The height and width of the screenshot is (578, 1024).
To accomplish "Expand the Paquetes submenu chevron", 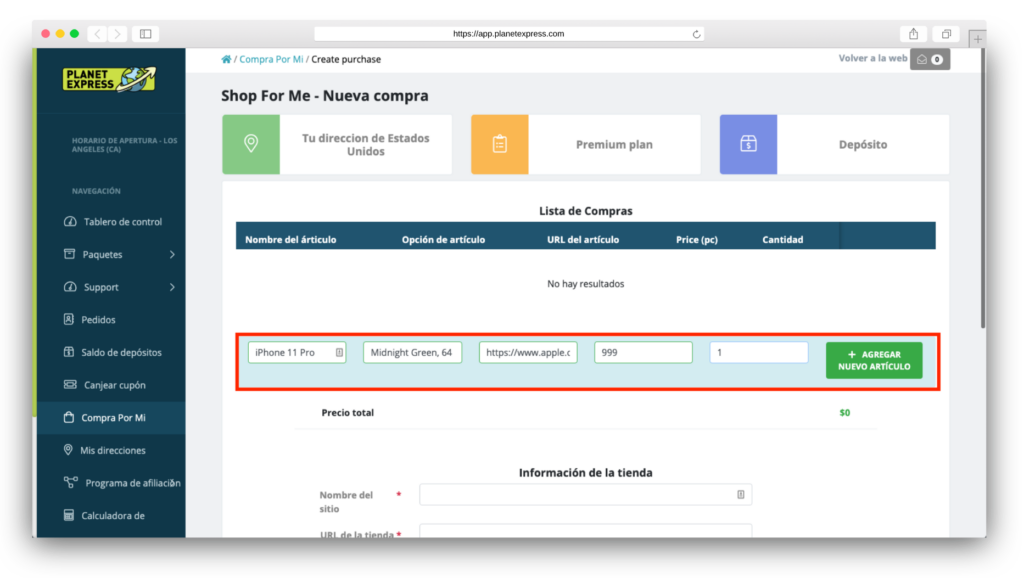I will [x=172, y=254].
